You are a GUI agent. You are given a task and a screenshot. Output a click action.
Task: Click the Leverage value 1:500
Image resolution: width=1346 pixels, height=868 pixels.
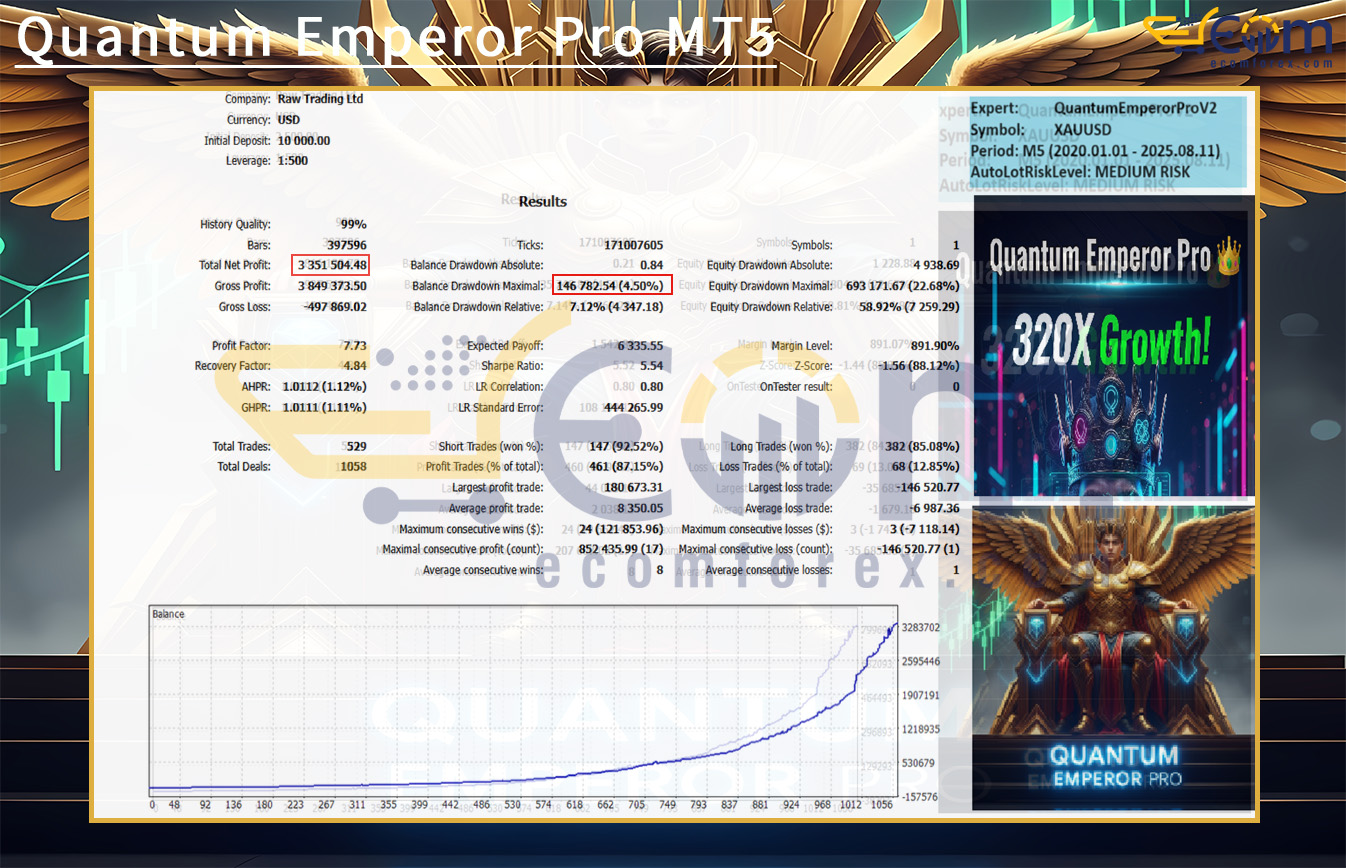[292, 161]
